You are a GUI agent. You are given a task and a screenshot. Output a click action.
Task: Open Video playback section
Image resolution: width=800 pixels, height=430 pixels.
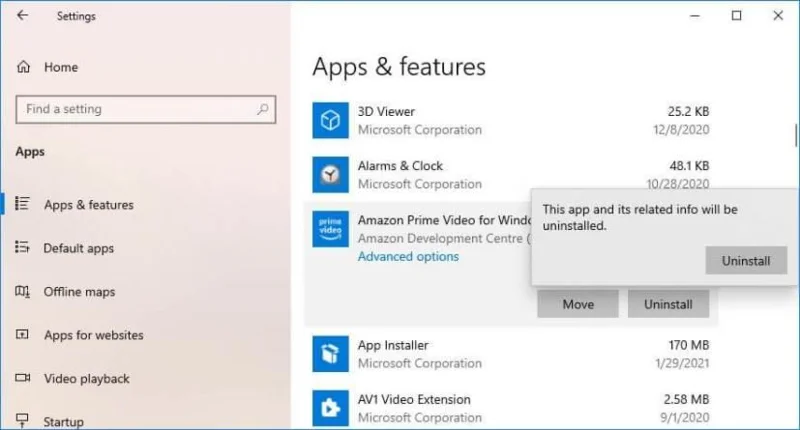87,379
